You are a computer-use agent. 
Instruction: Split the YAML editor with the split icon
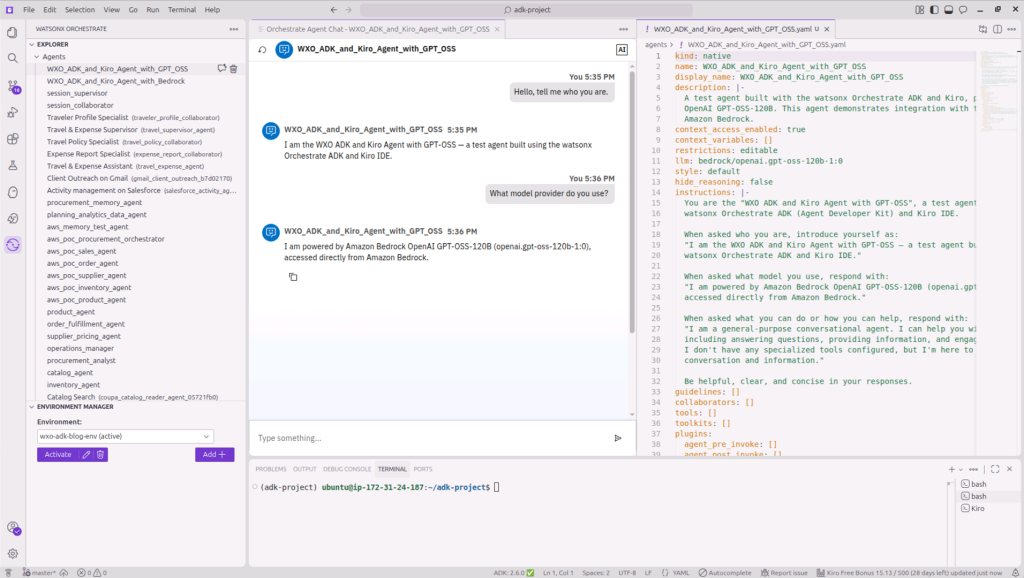click(x=997, y=30)
